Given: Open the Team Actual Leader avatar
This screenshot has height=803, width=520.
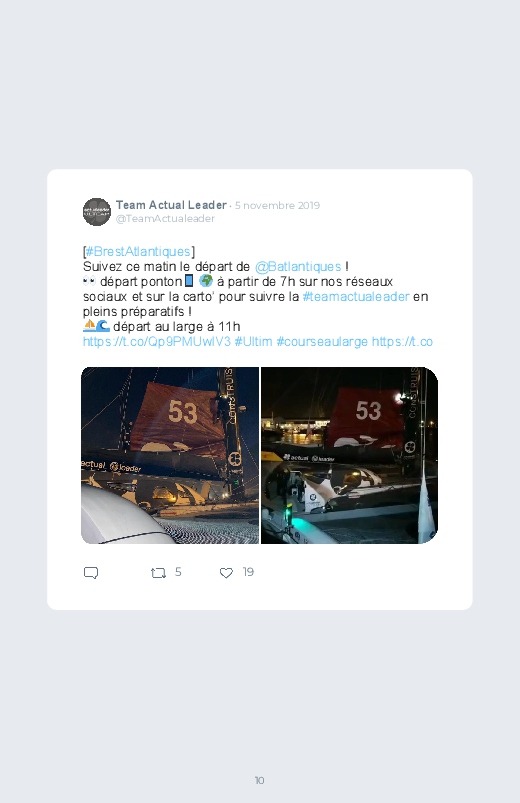Looking at the screenshot, I should tap(97, 212).
